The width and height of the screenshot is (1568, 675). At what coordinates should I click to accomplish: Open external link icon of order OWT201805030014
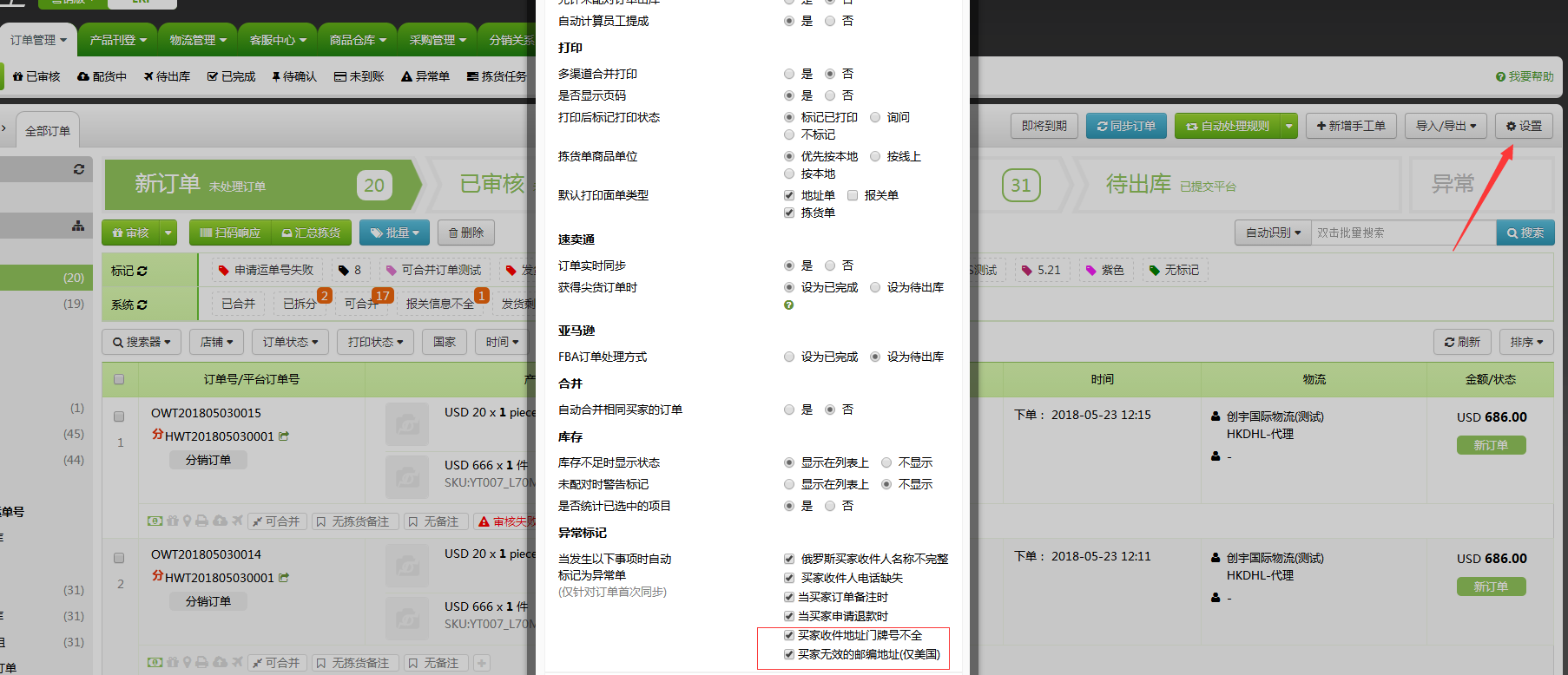click(x=284, y=578)
